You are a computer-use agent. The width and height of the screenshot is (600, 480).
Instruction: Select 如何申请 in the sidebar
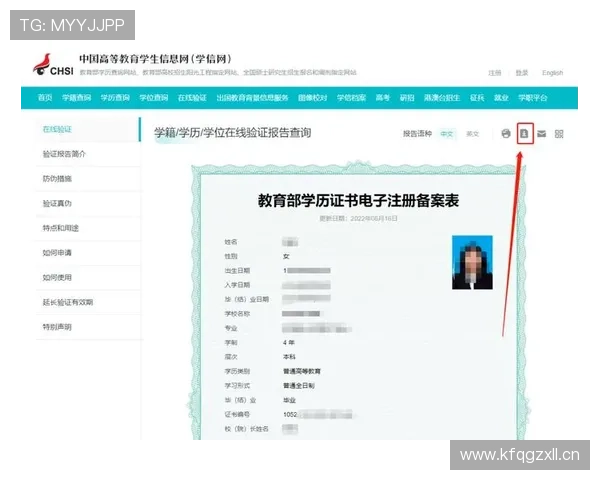pyautogui.click(x=88, y=253)
